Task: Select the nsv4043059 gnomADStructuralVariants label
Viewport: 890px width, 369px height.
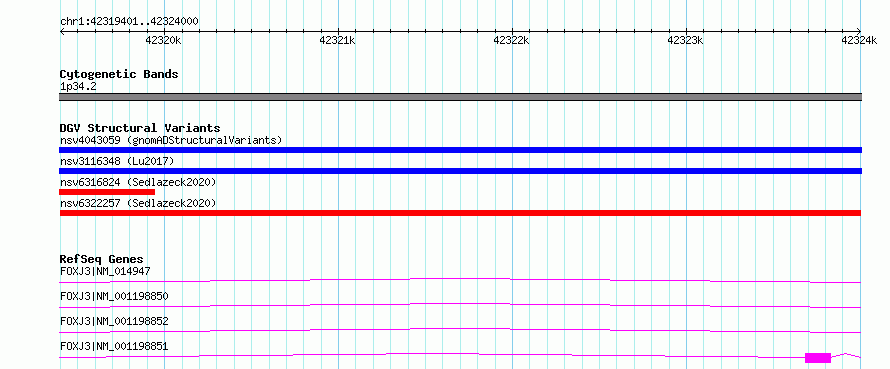Action: pos(171,140)
